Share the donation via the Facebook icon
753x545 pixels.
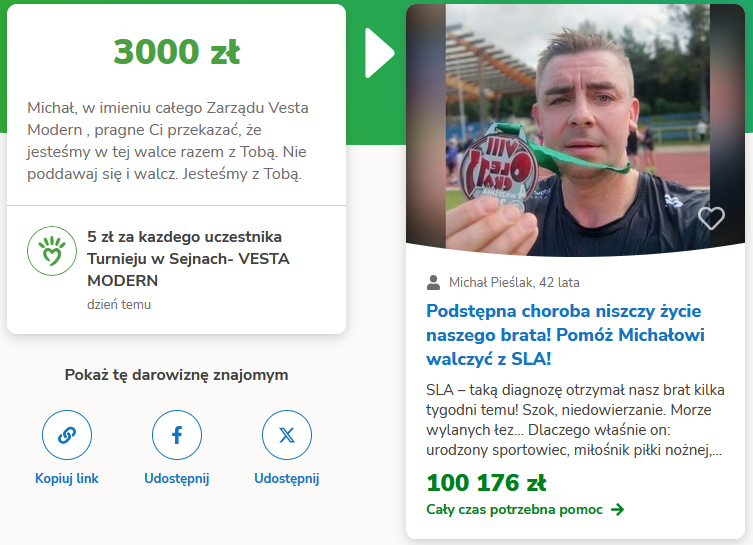tap(177, 435)
